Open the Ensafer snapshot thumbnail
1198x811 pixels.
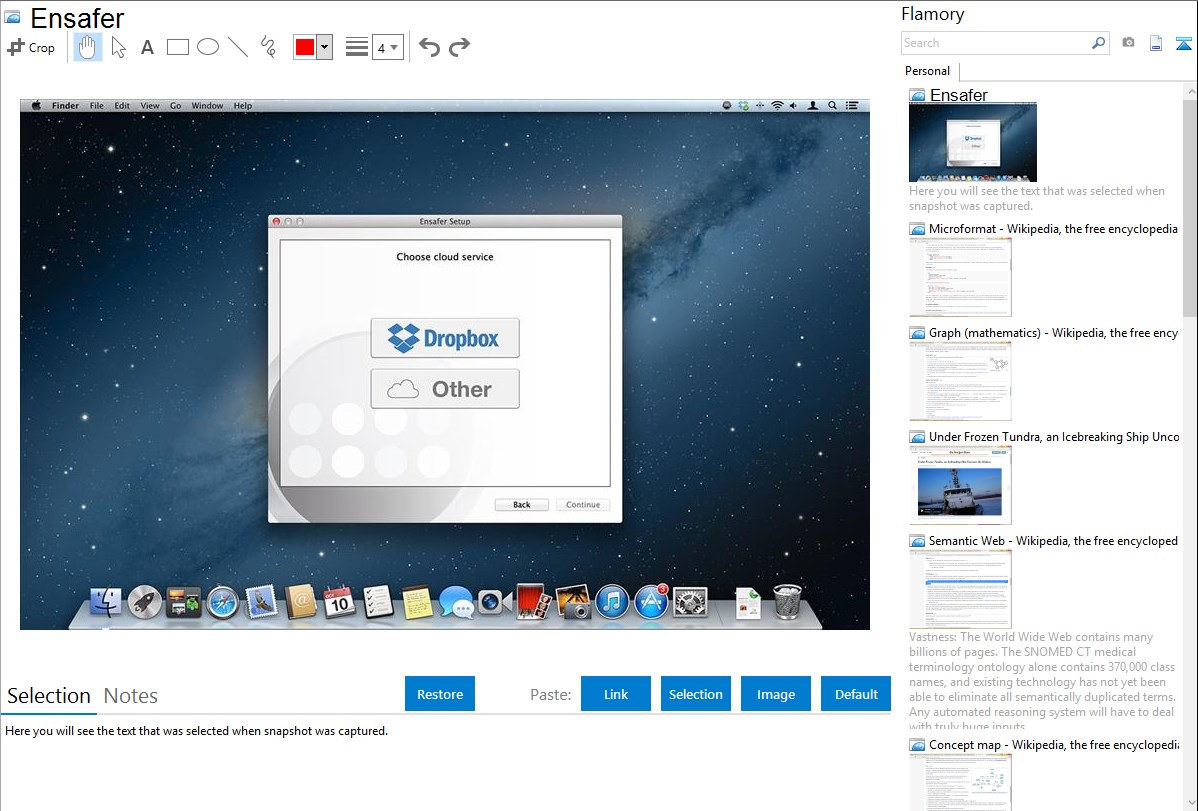[973, 142]
